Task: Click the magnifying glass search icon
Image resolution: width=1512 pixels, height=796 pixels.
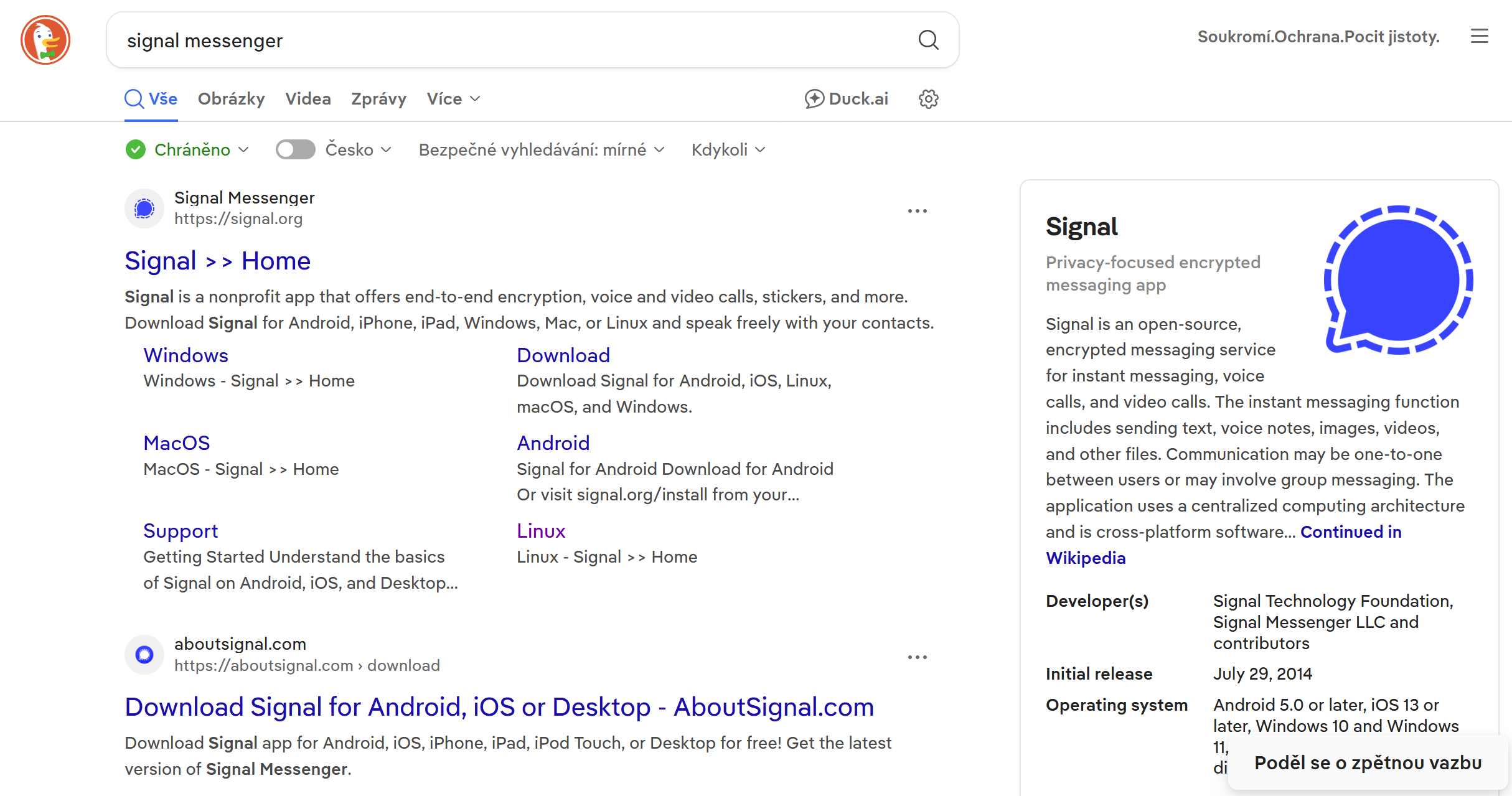Action: [928, 40]
